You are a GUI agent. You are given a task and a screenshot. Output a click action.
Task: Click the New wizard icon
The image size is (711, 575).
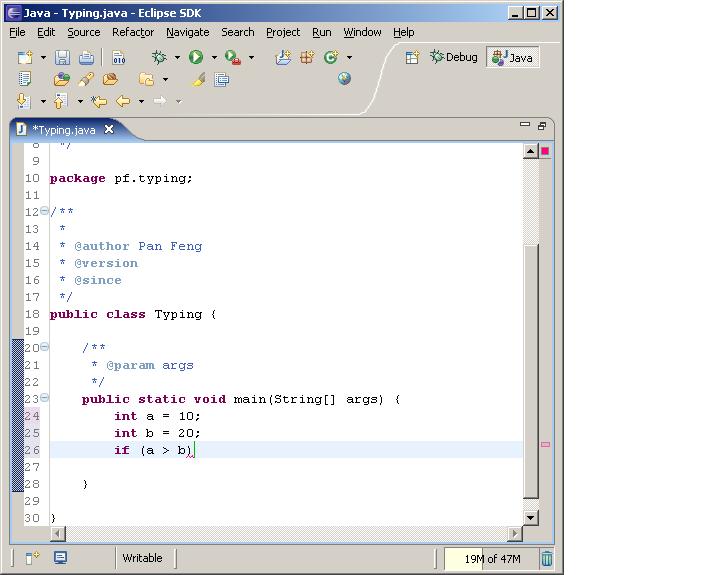pos(25,58)
